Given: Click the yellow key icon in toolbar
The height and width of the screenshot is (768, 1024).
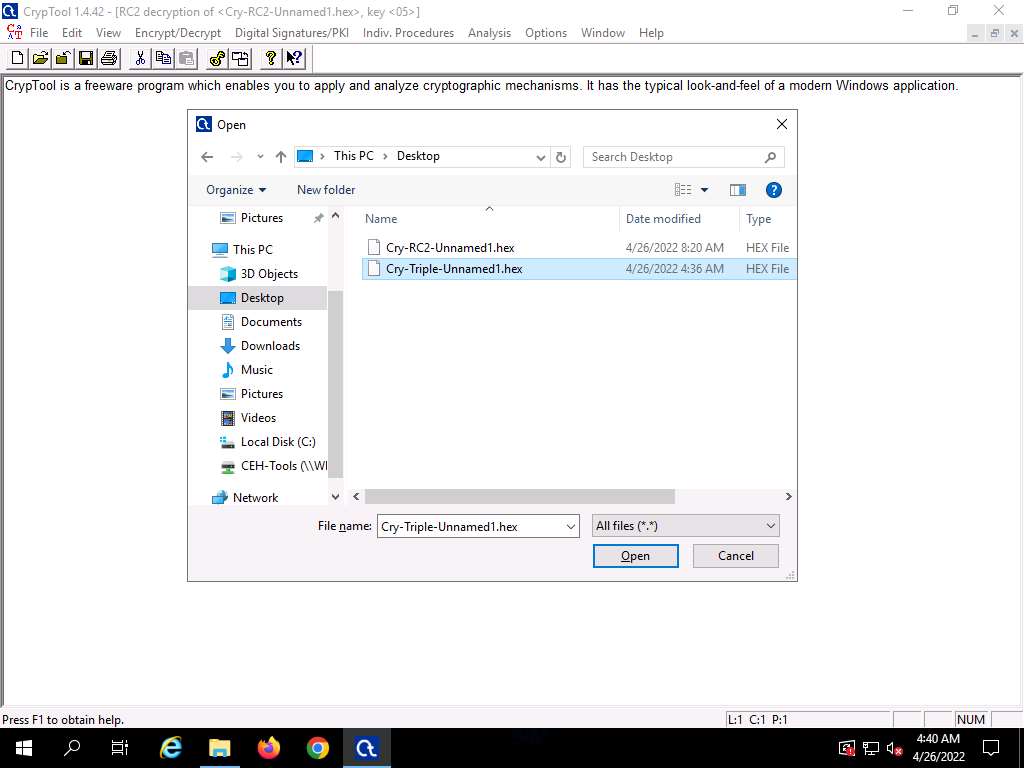Looking at the screenshot, I should pos(216,58).
